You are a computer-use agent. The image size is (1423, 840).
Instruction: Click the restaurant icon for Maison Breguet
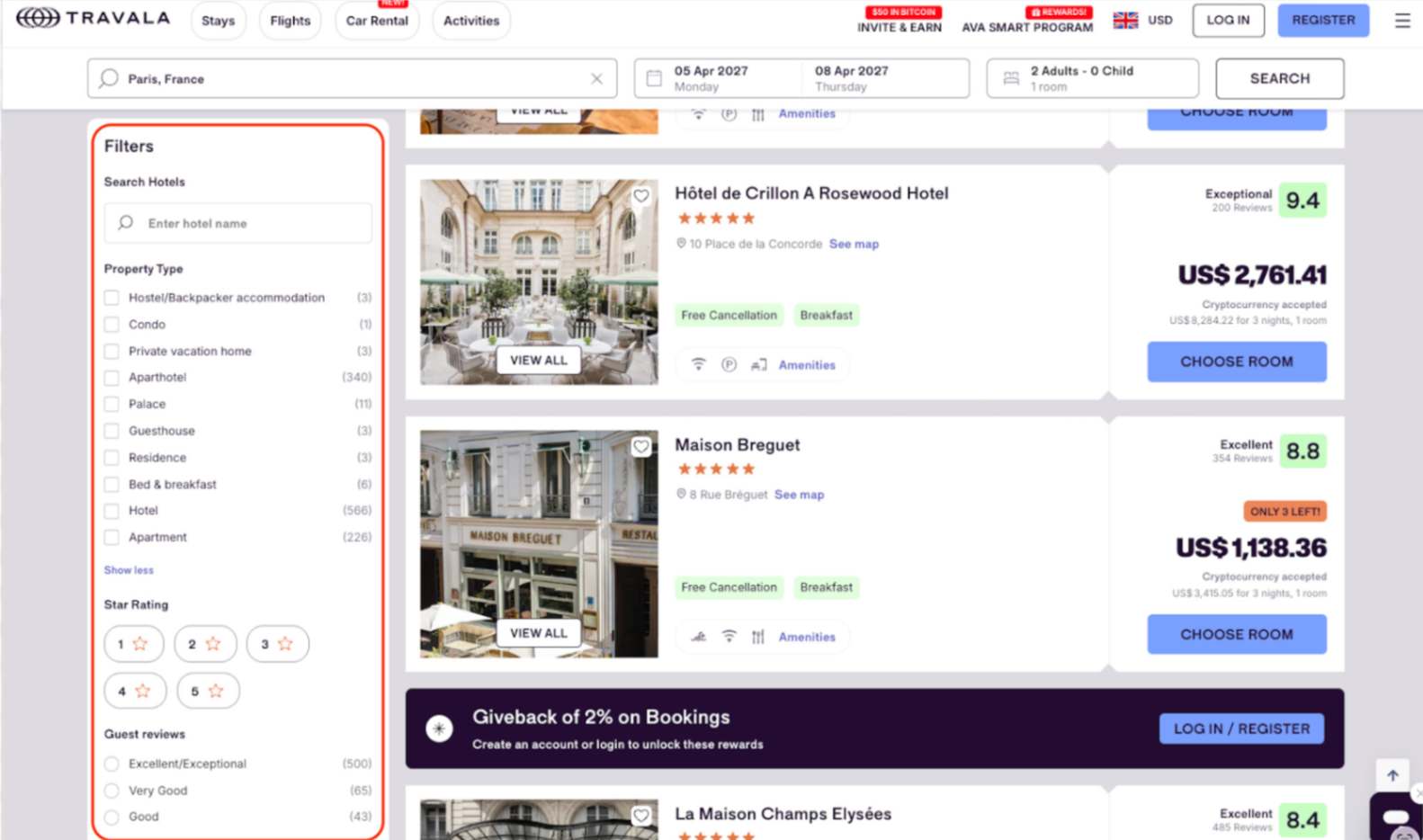click(758, 637)
